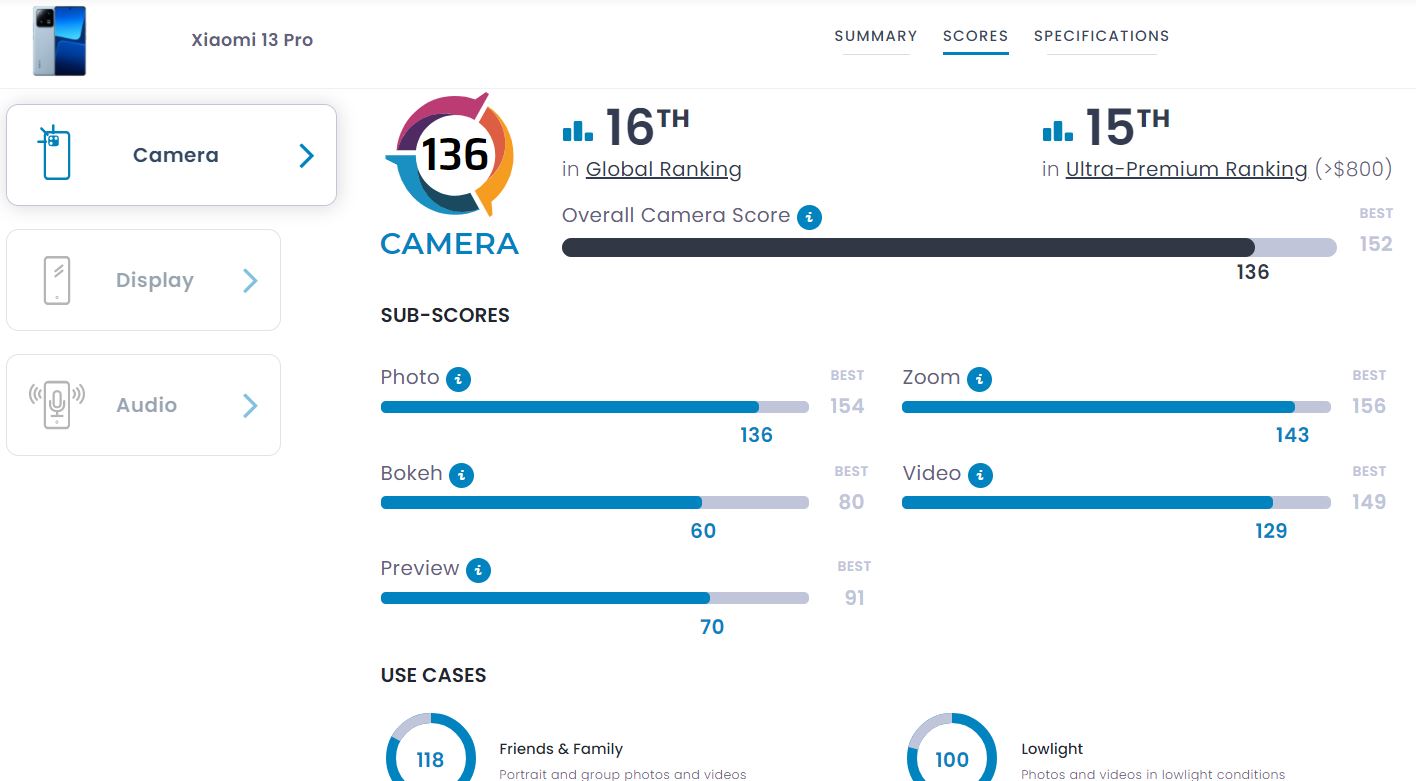Viewport: 1416px width, 781px height.
Task: Click the Preview best score 91
Action: pyautogui.click(x=854, y=598)
